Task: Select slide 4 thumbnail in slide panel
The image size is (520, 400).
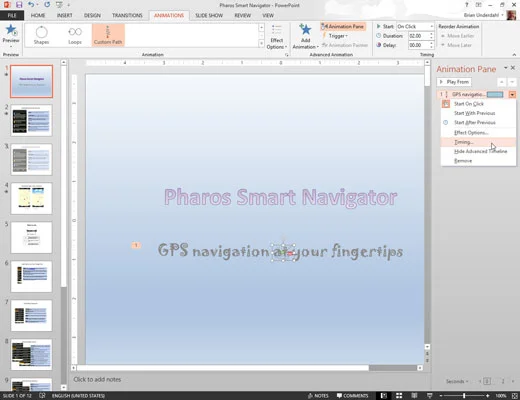Action: tap(31, 198)
